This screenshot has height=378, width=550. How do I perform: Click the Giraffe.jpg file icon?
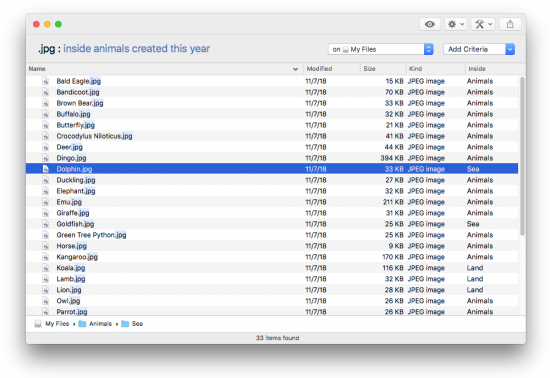click(46, 213)
